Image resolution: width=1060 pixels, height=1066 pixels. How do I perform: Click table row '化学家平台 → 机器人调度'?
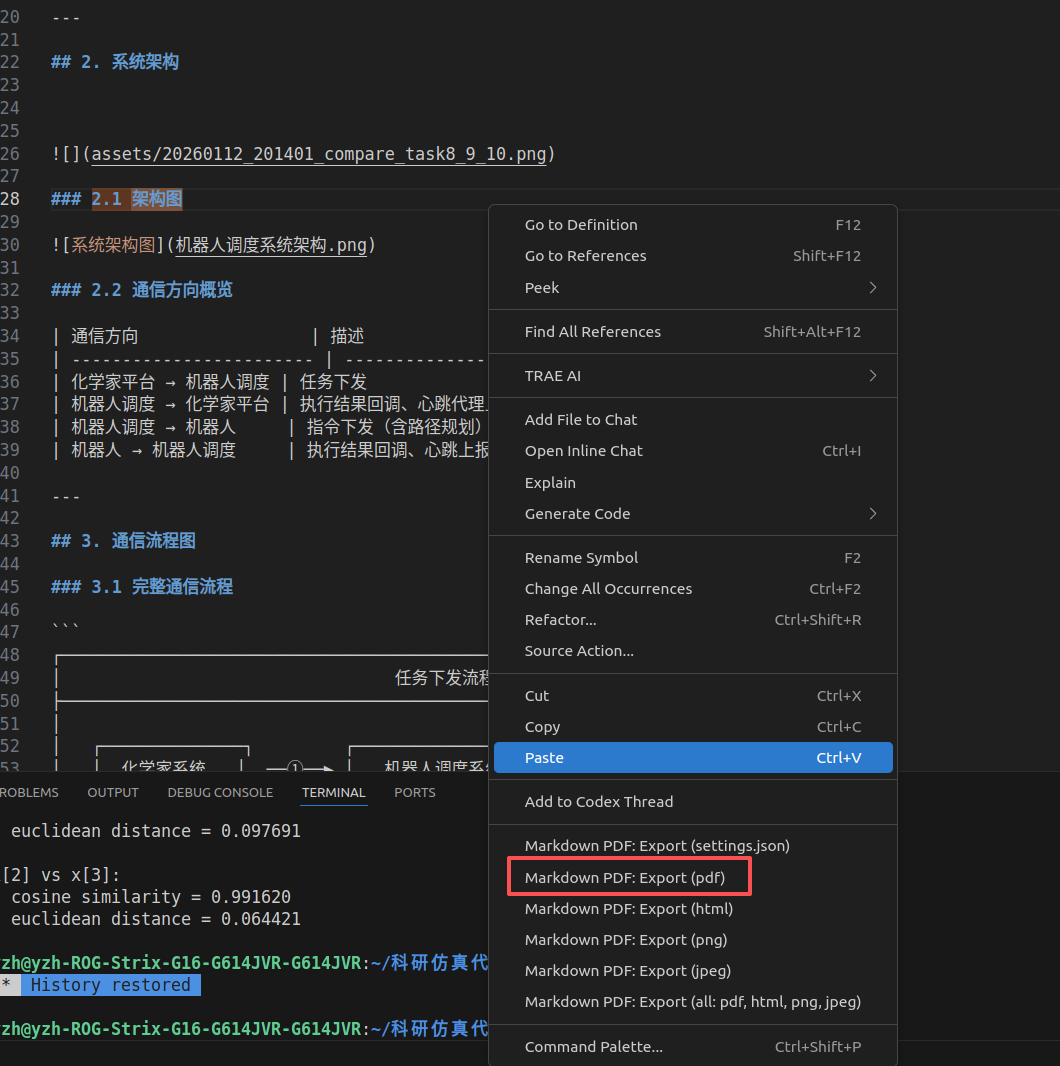[x=170, y=382]
